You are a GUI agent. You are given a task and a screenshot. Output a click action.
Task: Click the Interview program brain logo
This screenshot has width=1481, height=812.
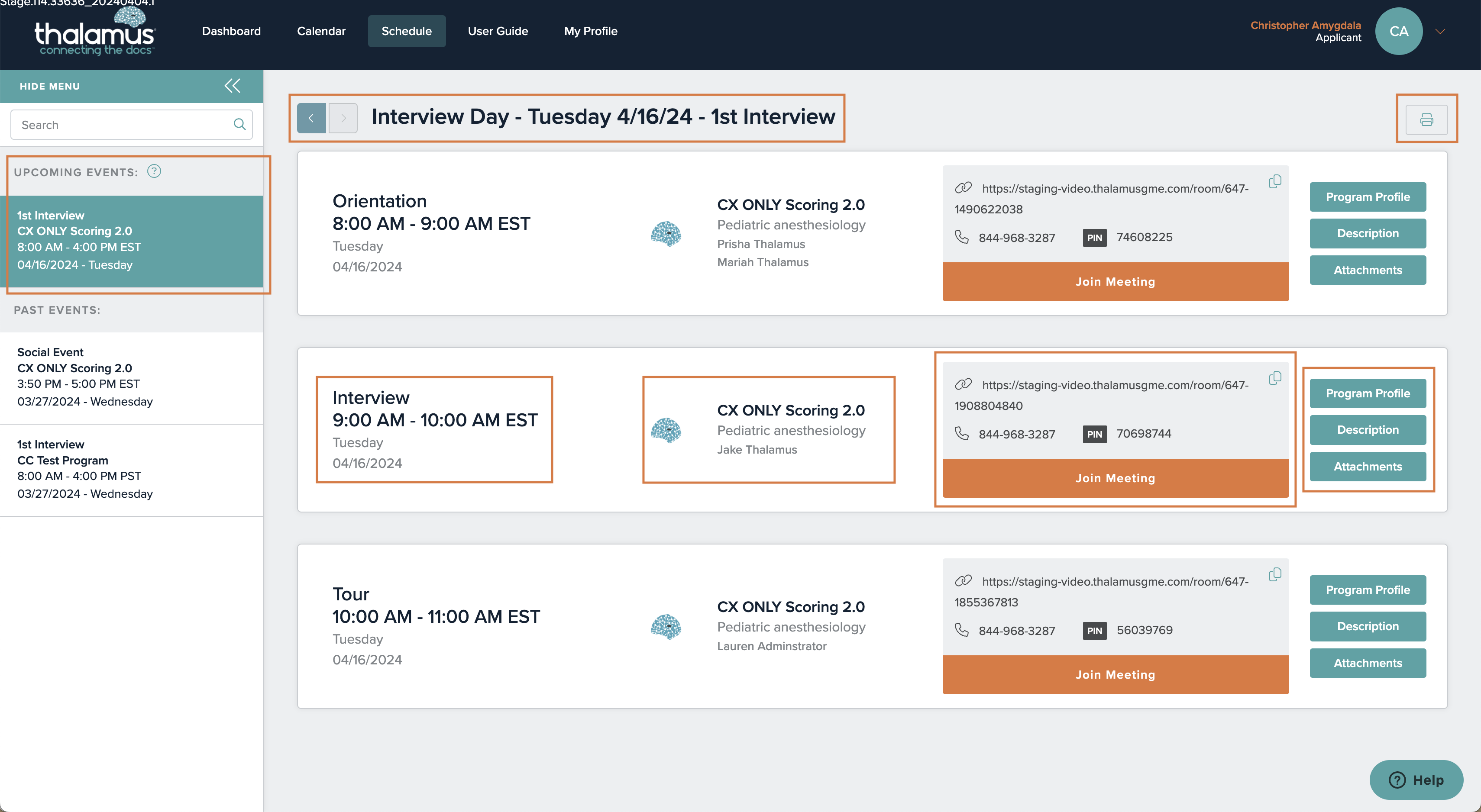pos(666,430)
